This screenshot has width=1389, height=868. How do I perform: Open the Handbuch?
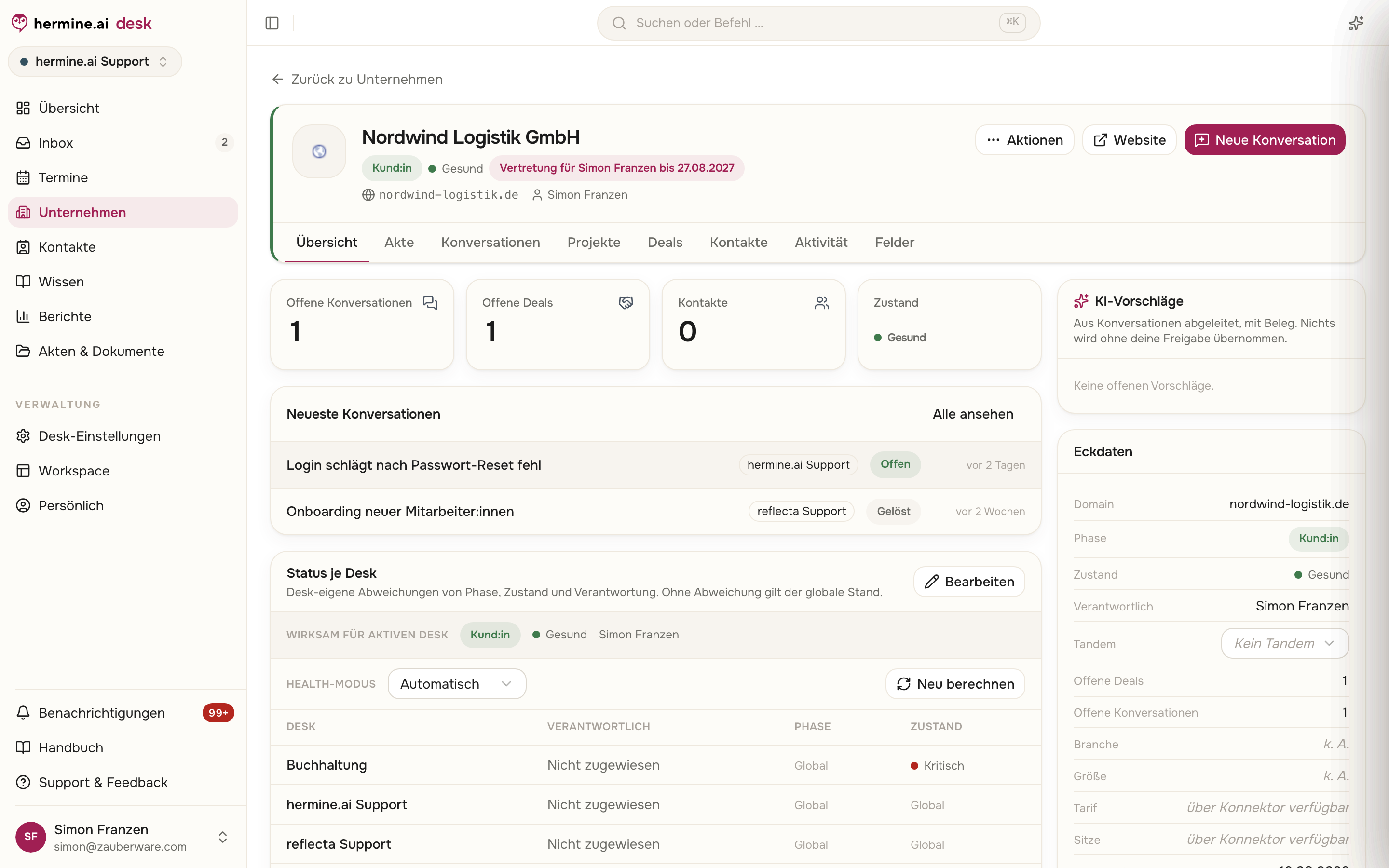pos(123,747)
